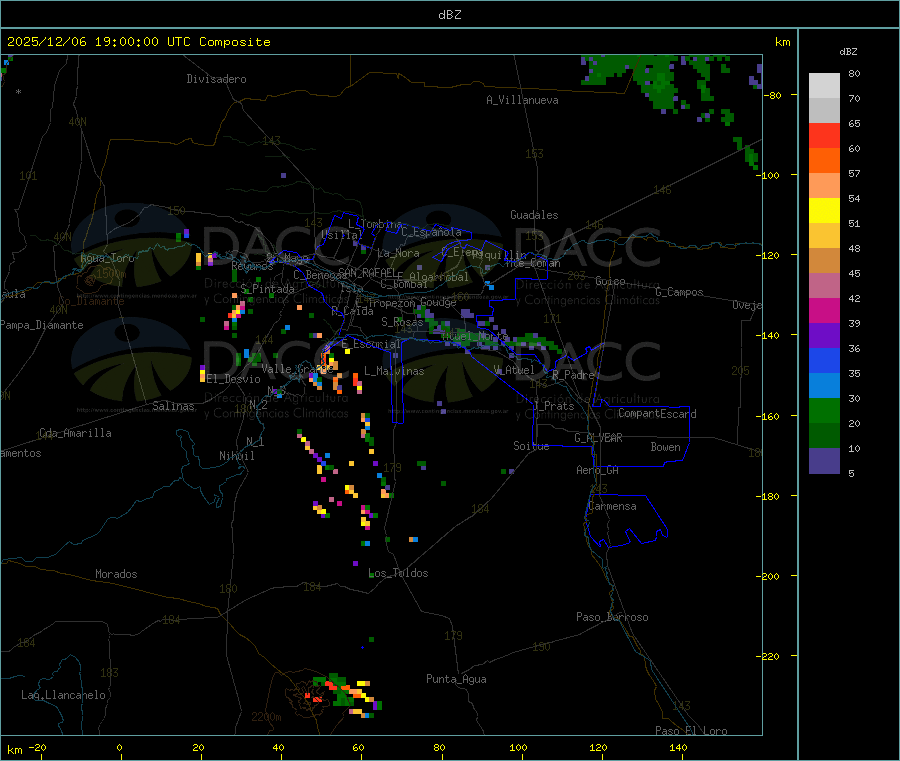Click the 'Lag.Llancanelo' place label
This screenshot has width=900, height=761.
click(64, 695)
